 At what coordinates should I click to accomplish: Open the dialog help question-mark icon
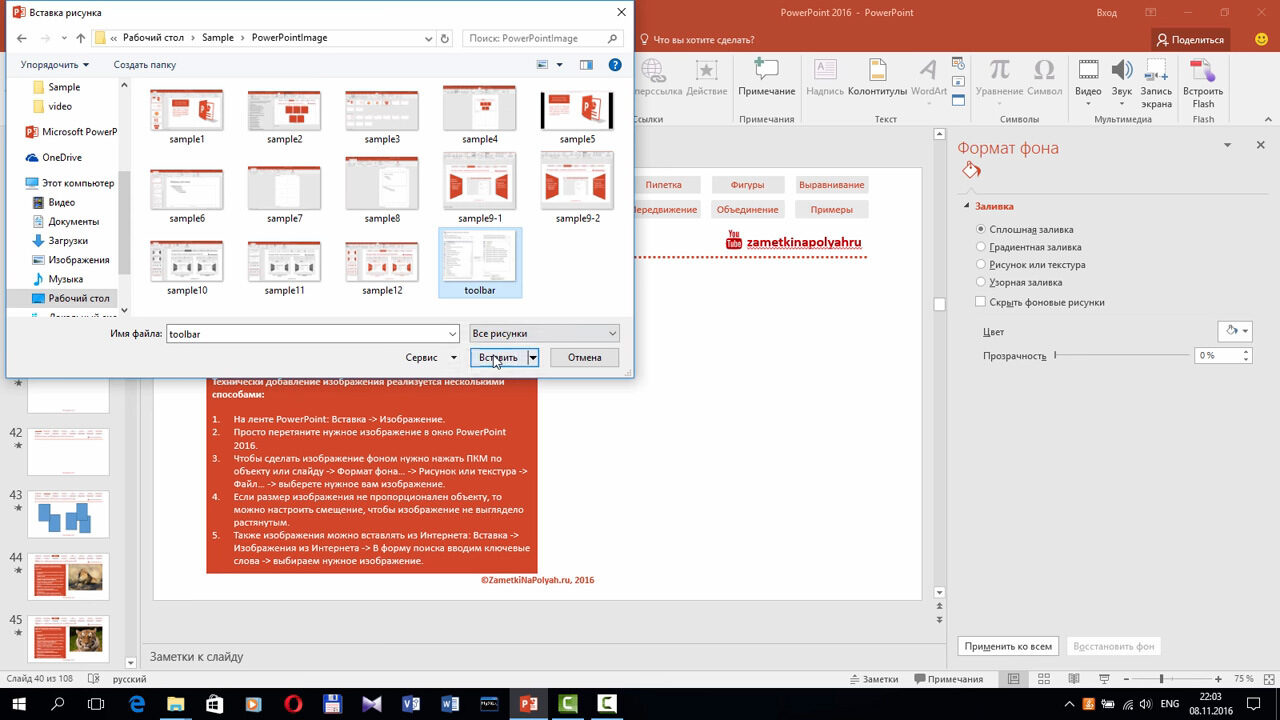tap(615, 65)
